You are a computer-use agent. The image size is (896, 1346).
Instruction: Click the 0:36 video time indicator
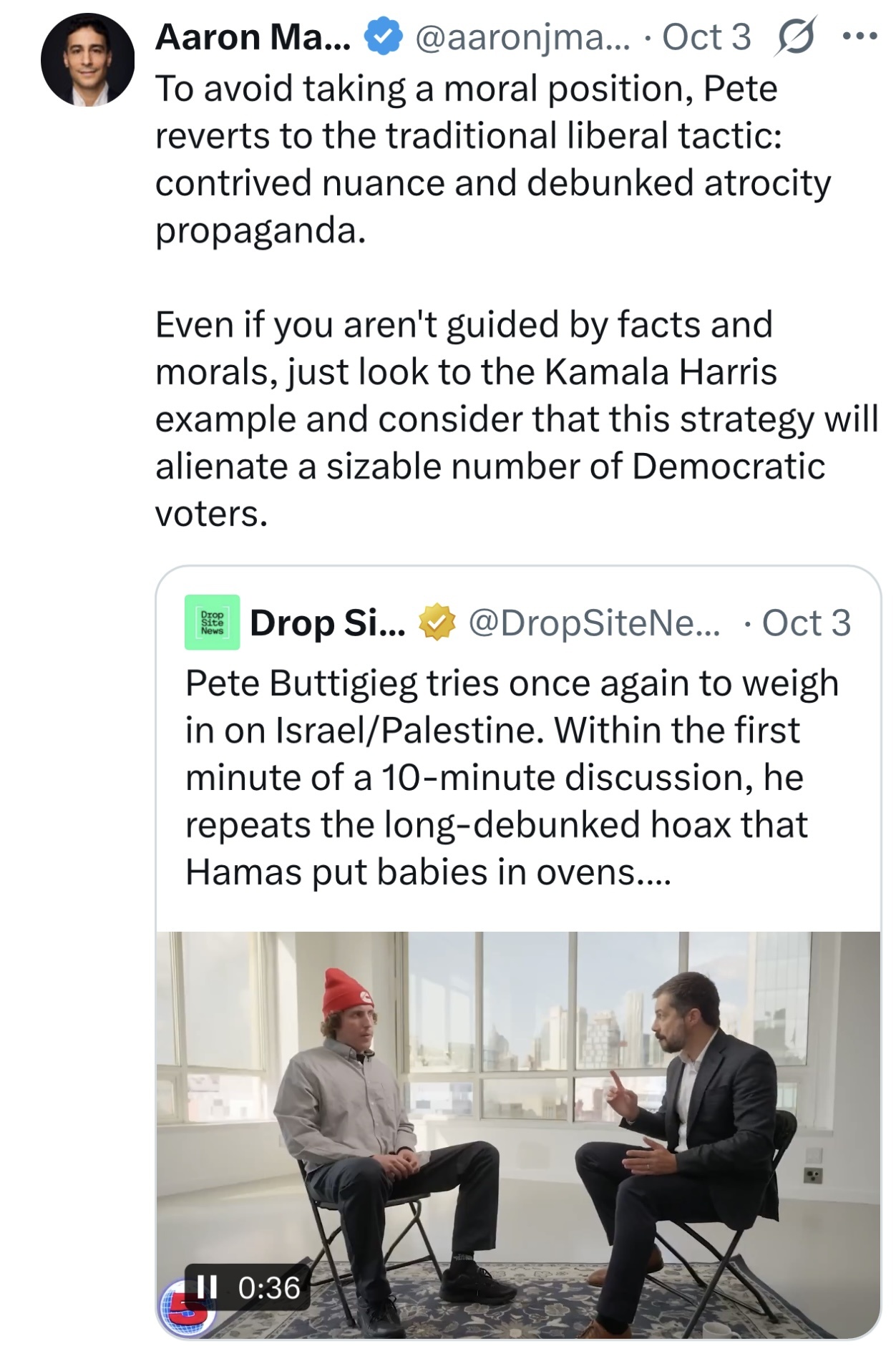click(268, 1287)
